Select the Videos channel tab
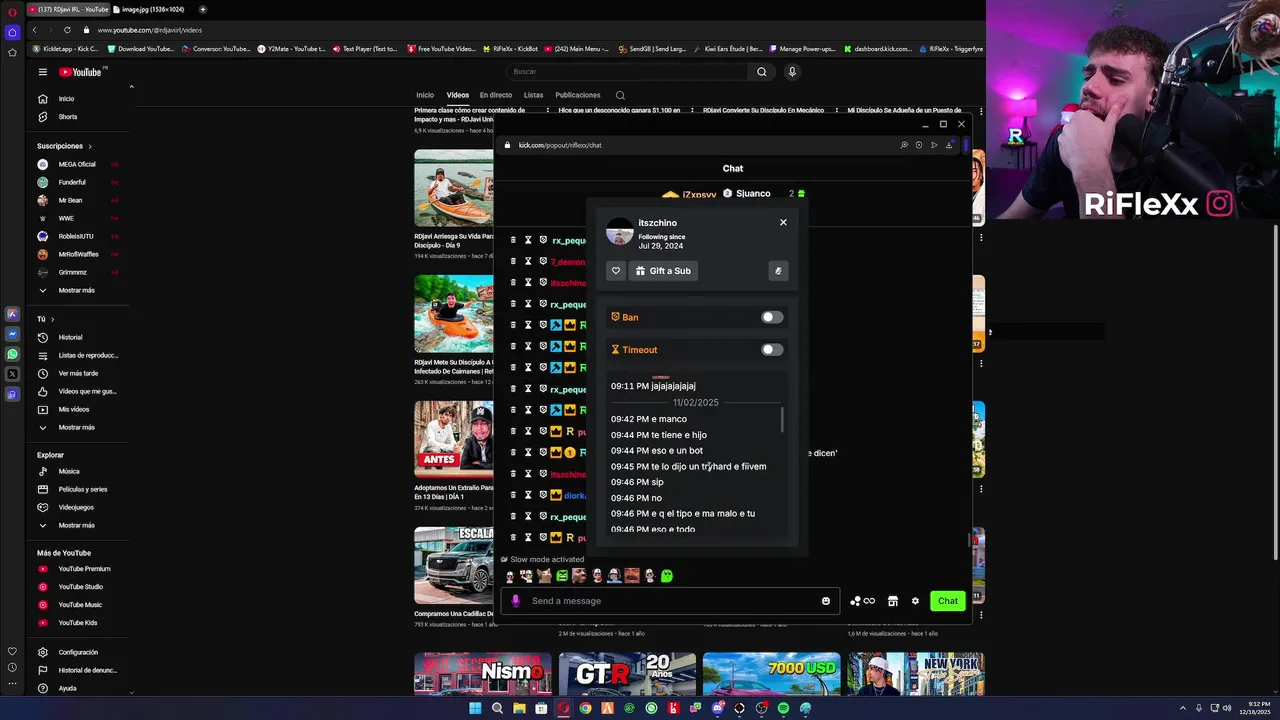This screenshot has height=720, width=1280. 458,95
